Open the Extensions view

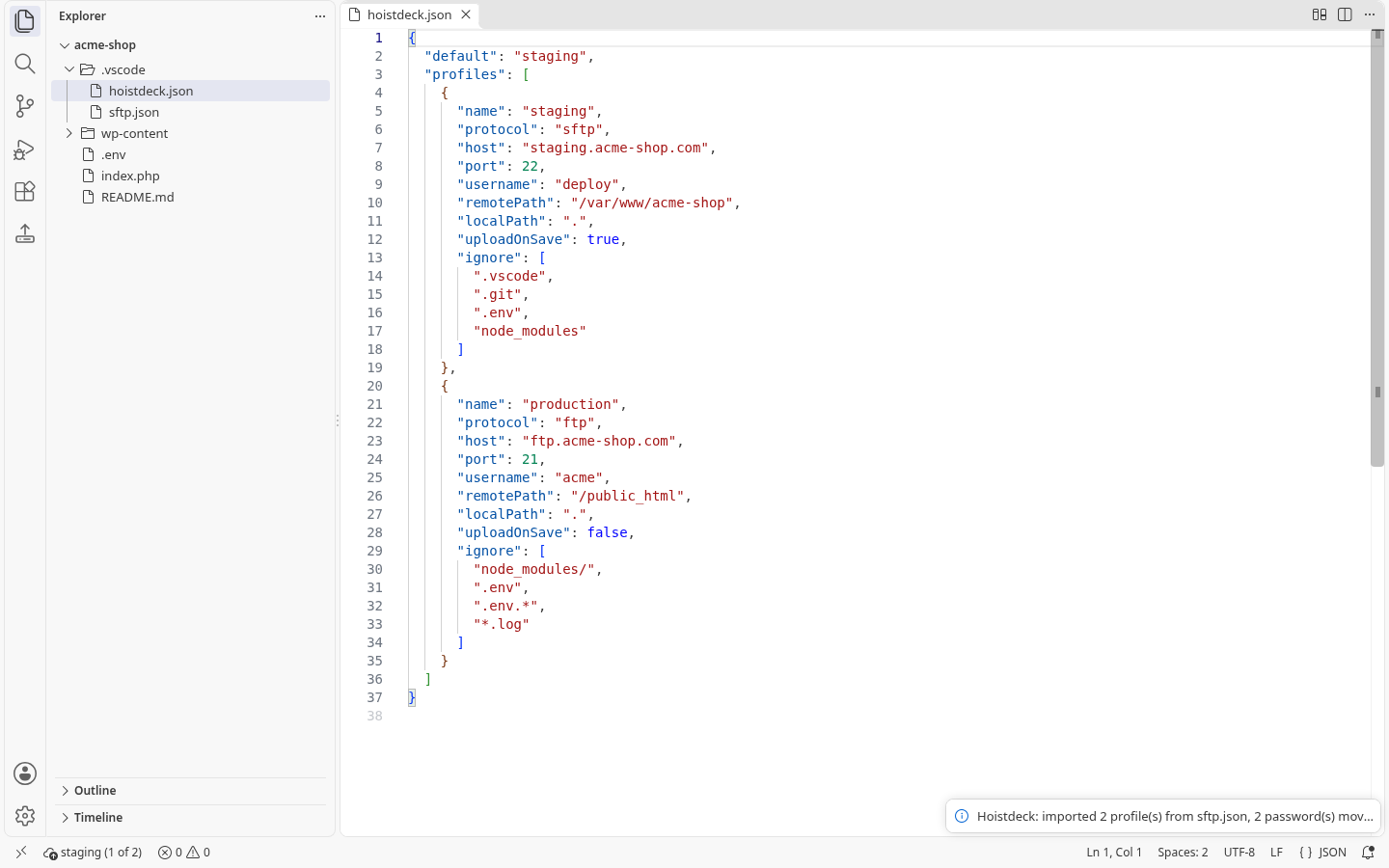click(x=25, y=191)
